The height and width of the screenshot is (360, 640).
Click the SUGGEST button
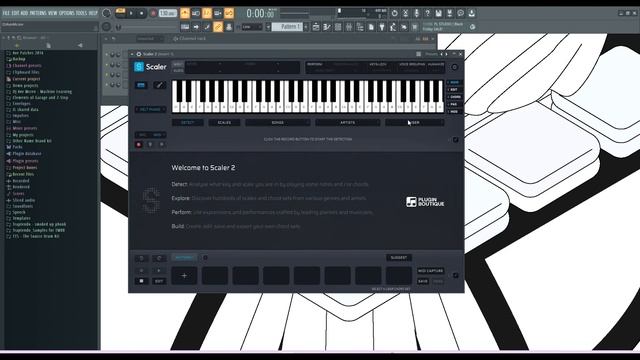point(399,258)
